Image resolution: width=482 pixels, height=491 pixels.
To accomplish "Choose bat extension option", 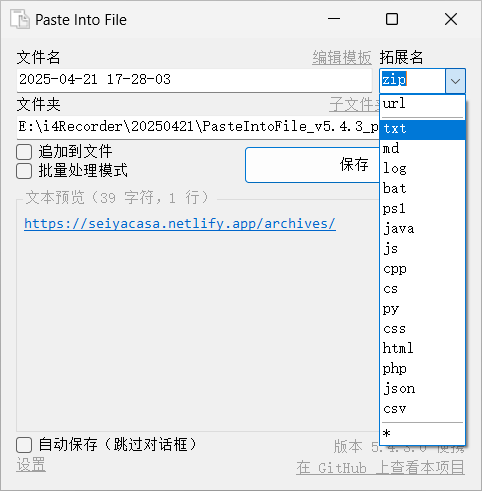I will click(422, 189).
